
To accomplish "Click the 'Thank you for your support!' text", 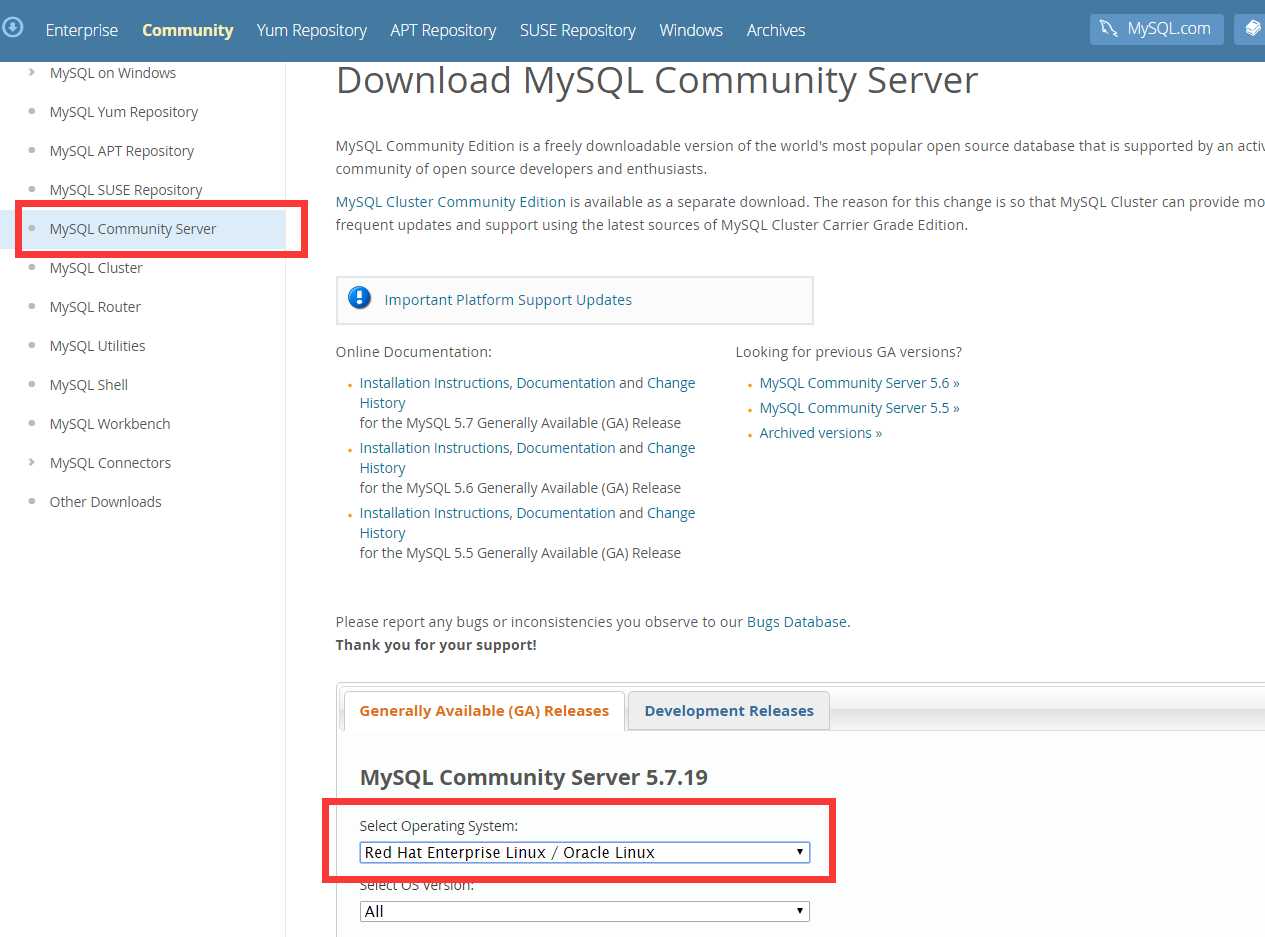I will (x=436, y=645).
